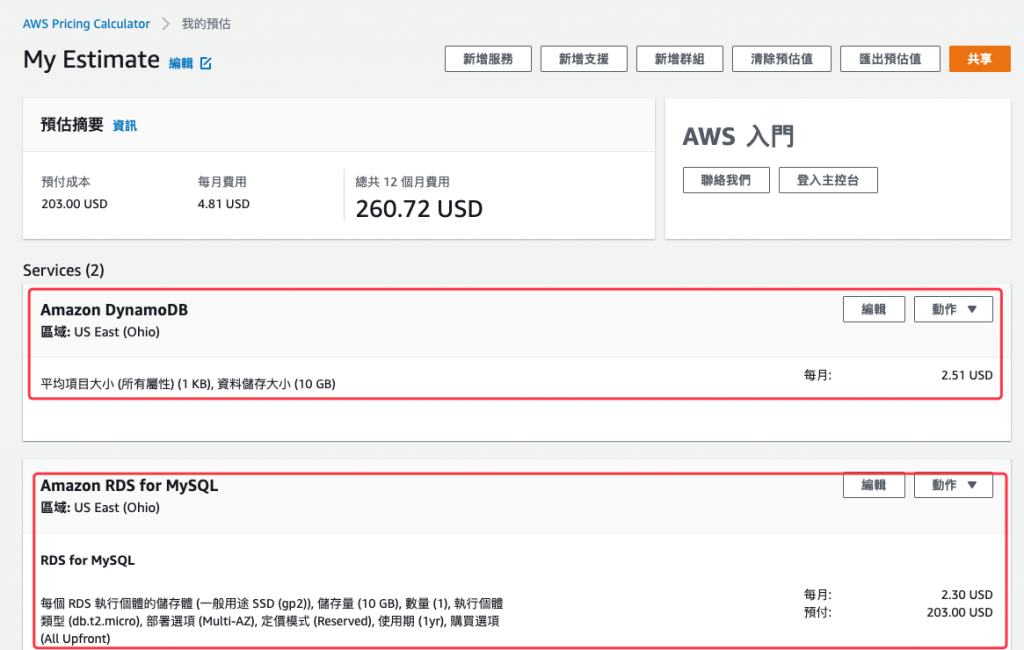Click the edit pencil icon beside My Estimate
Screen dimensions: 1024x650
point(206,63)
